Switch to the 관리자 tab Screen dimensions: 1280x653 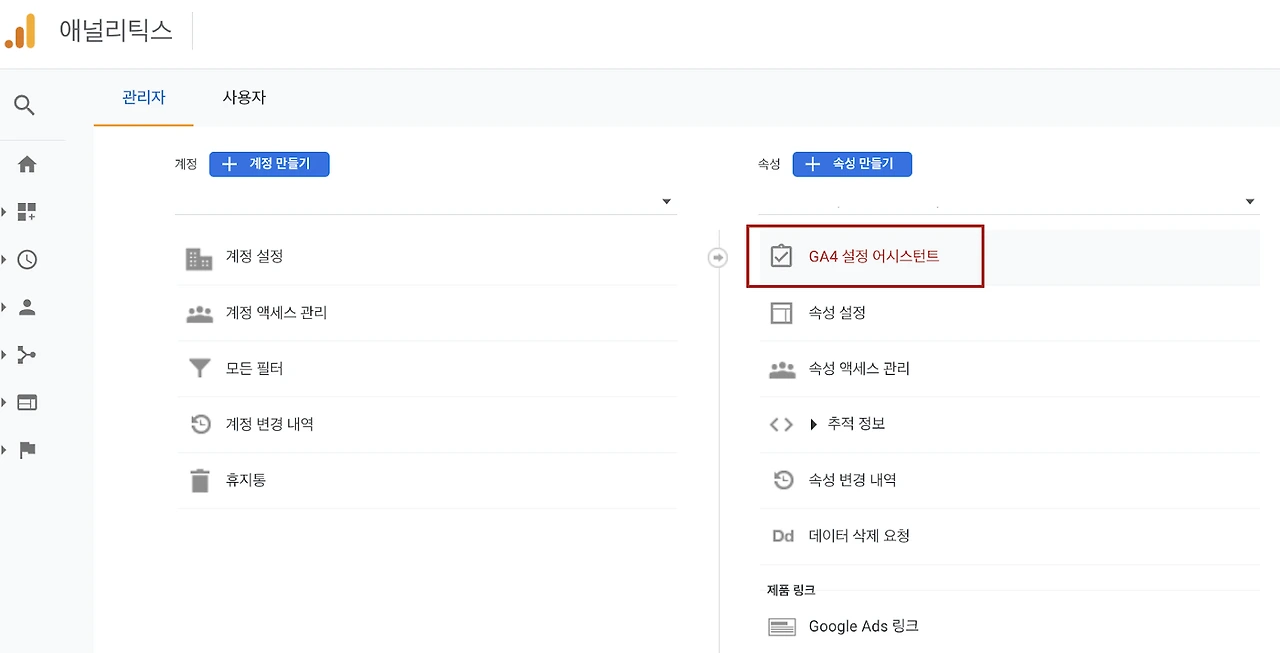click(144, 98)
